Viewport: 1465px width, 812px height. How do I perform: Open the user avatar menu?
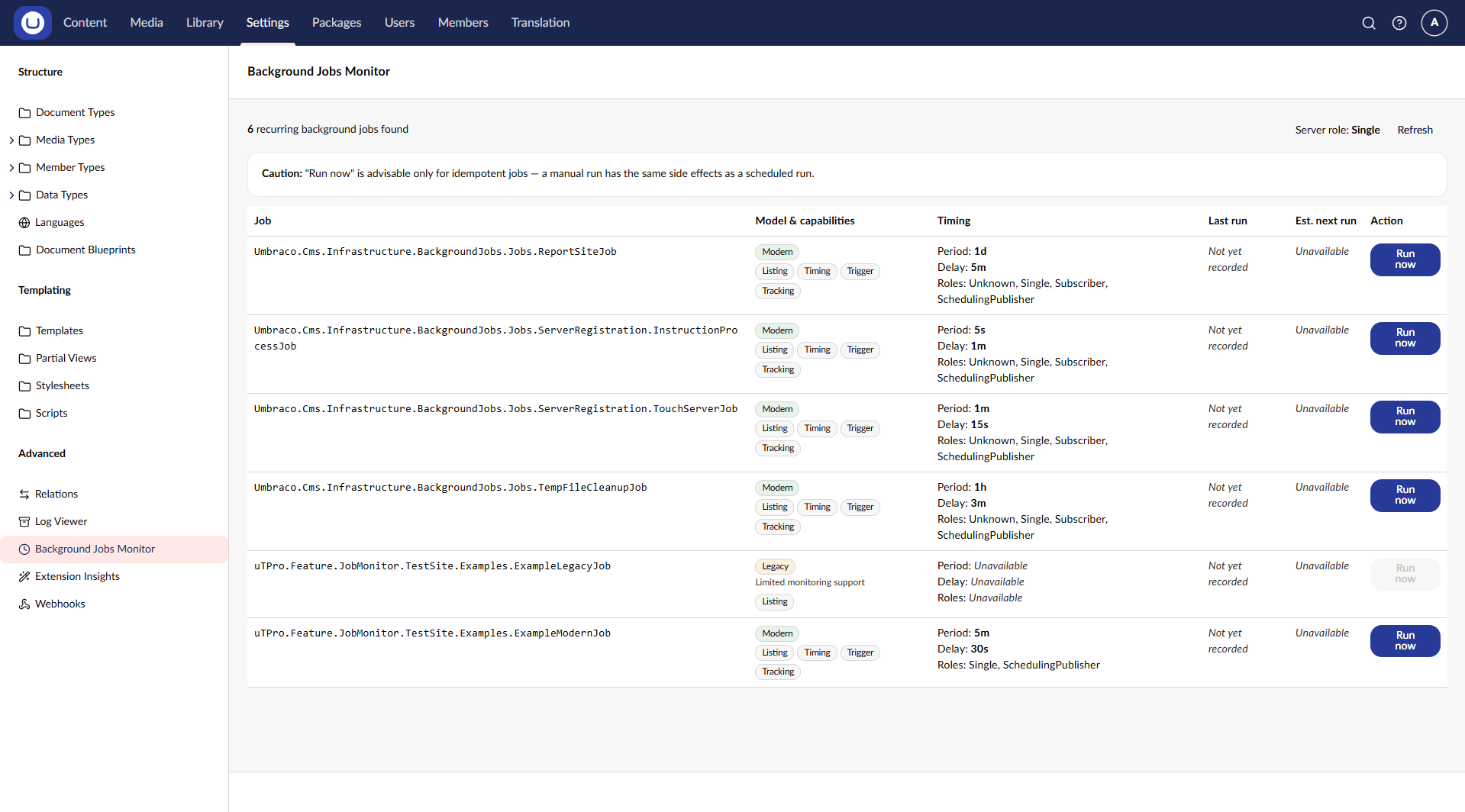pos(1434,23)
